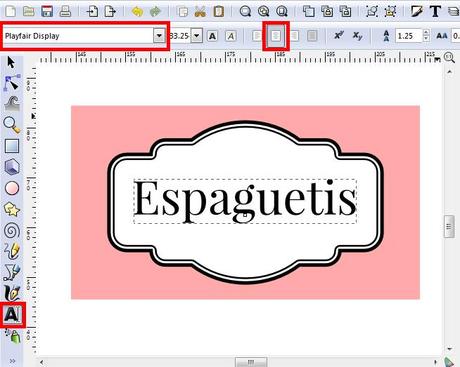
Task: Expand hidden tools with the double chevron
Action: point(12,361)
